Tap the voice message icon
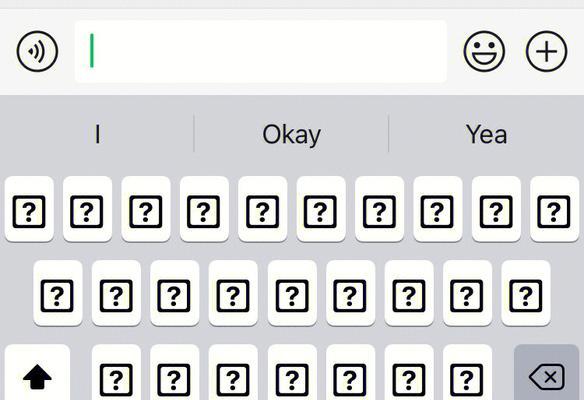Viewport: 584px width, 400px height. click(37, 51)
